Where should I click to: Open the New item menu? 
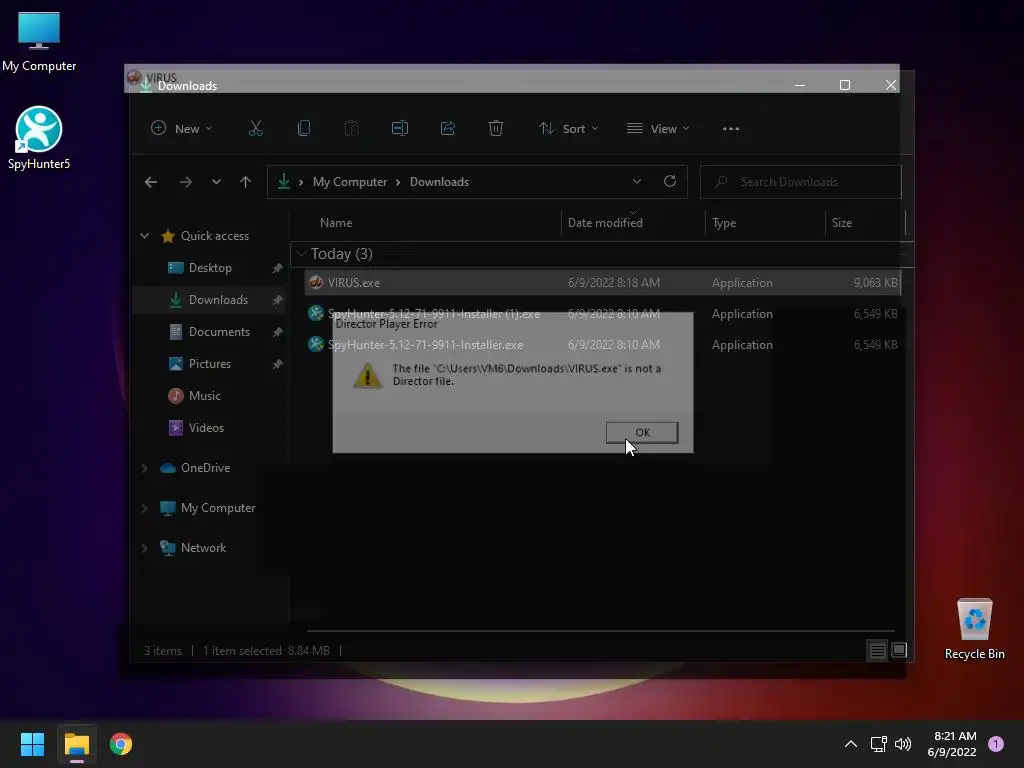182,129
